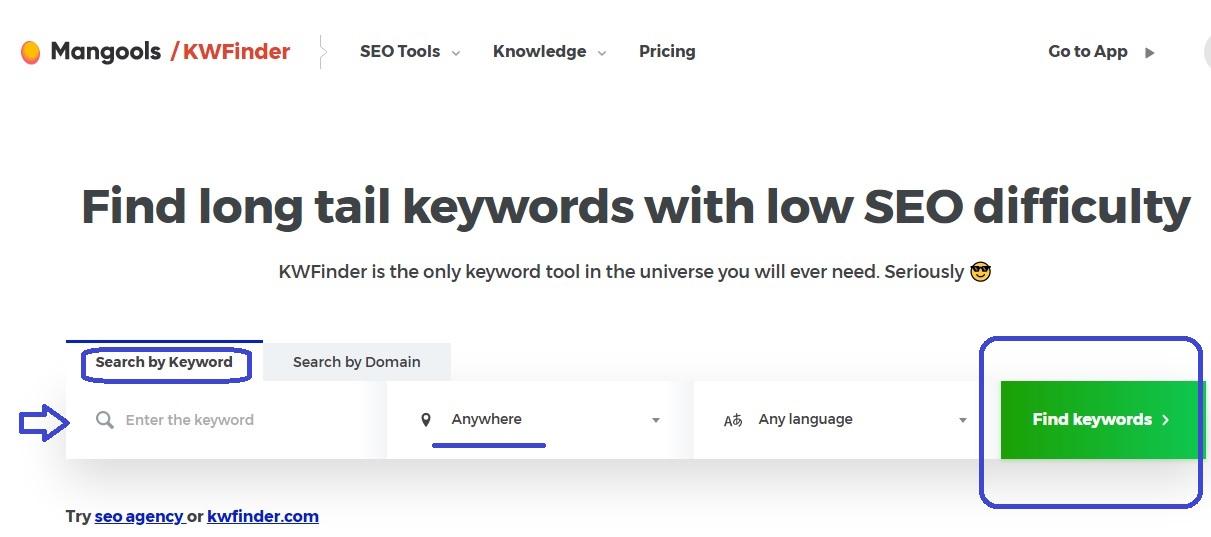Screen dimensions: 1211x537
Task: Follow the seo agency link
Action: (138, 517)
